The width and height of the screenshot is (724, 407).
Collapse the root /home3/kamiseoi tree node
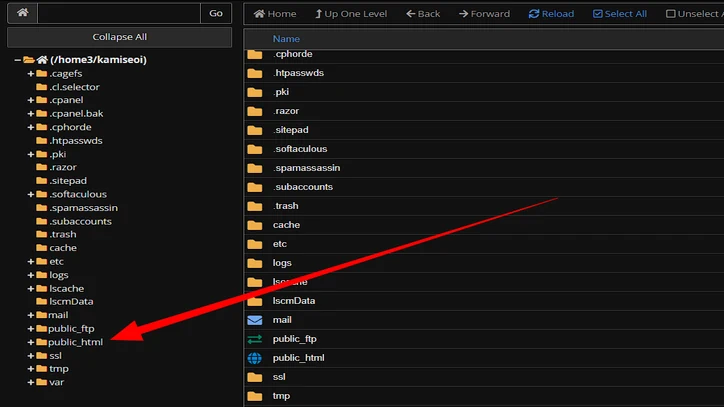[x=18, y=60]
